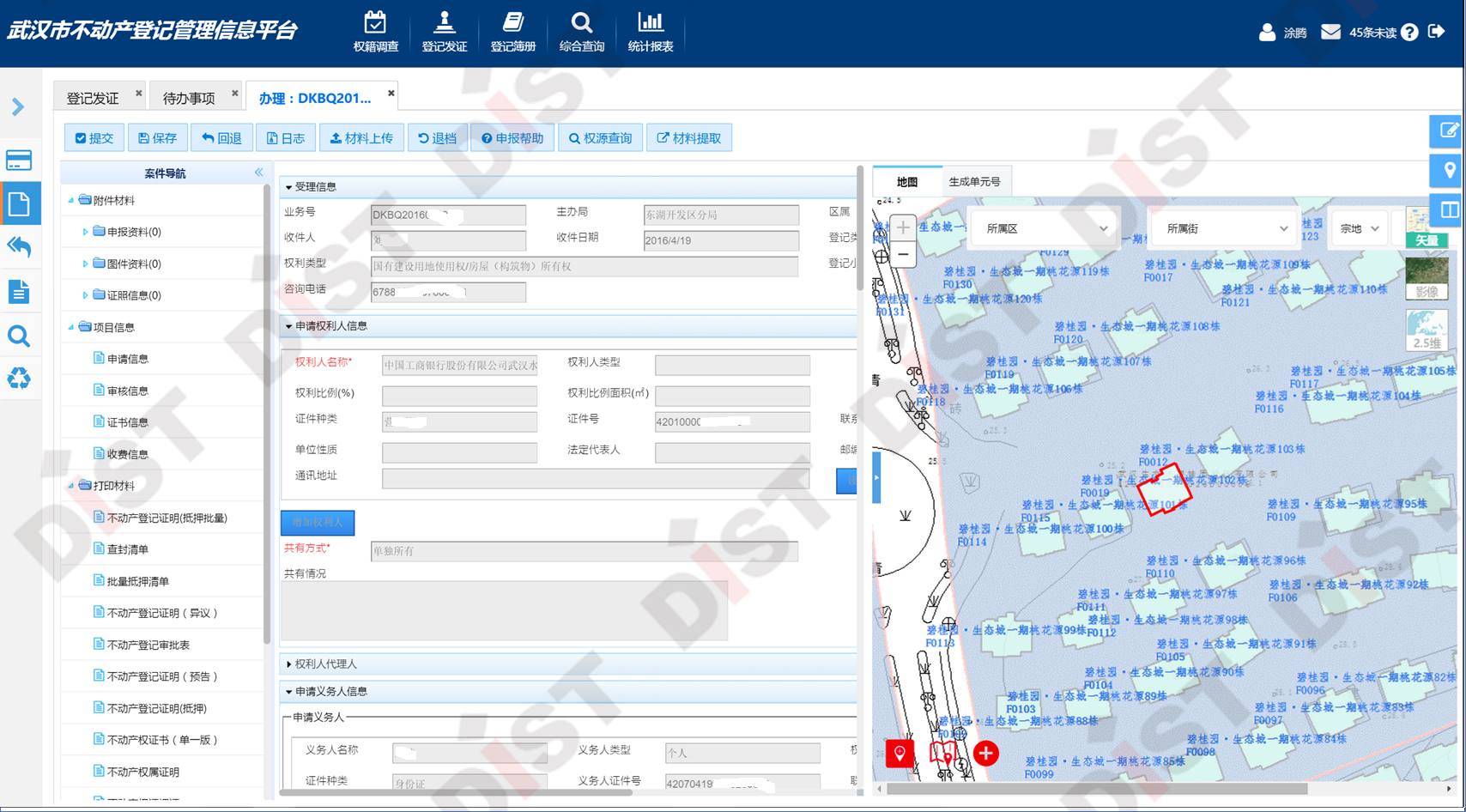The height and width of the screenshot is (812, 1466).
Task: Click the 材料上传 upload button
Action: (x=361, y=138)
